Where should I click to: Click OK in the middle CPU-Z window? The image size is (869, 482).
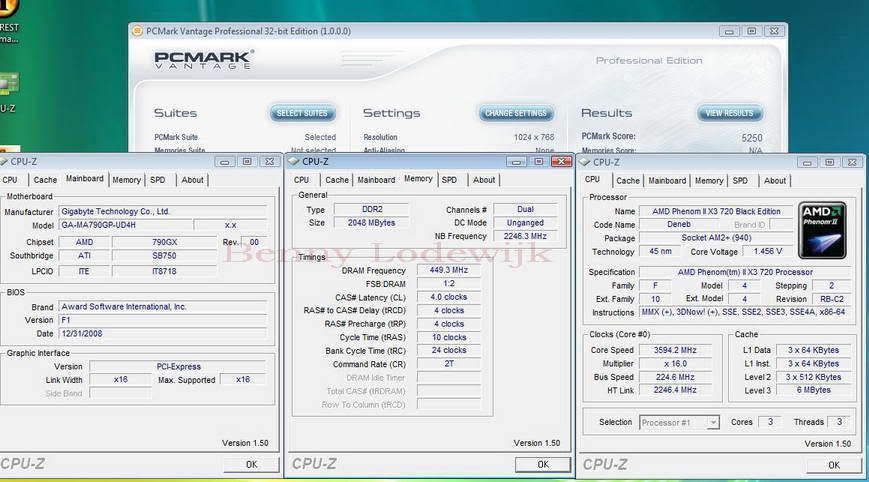coord(543,464)
